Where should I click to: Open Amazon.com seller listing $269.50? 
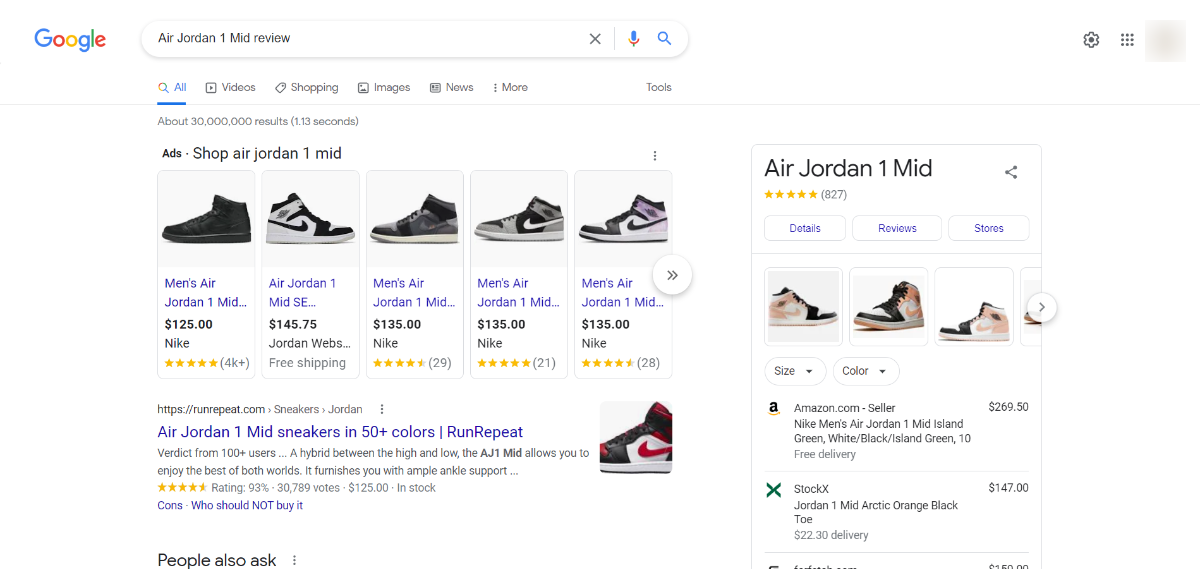(897, 431)
